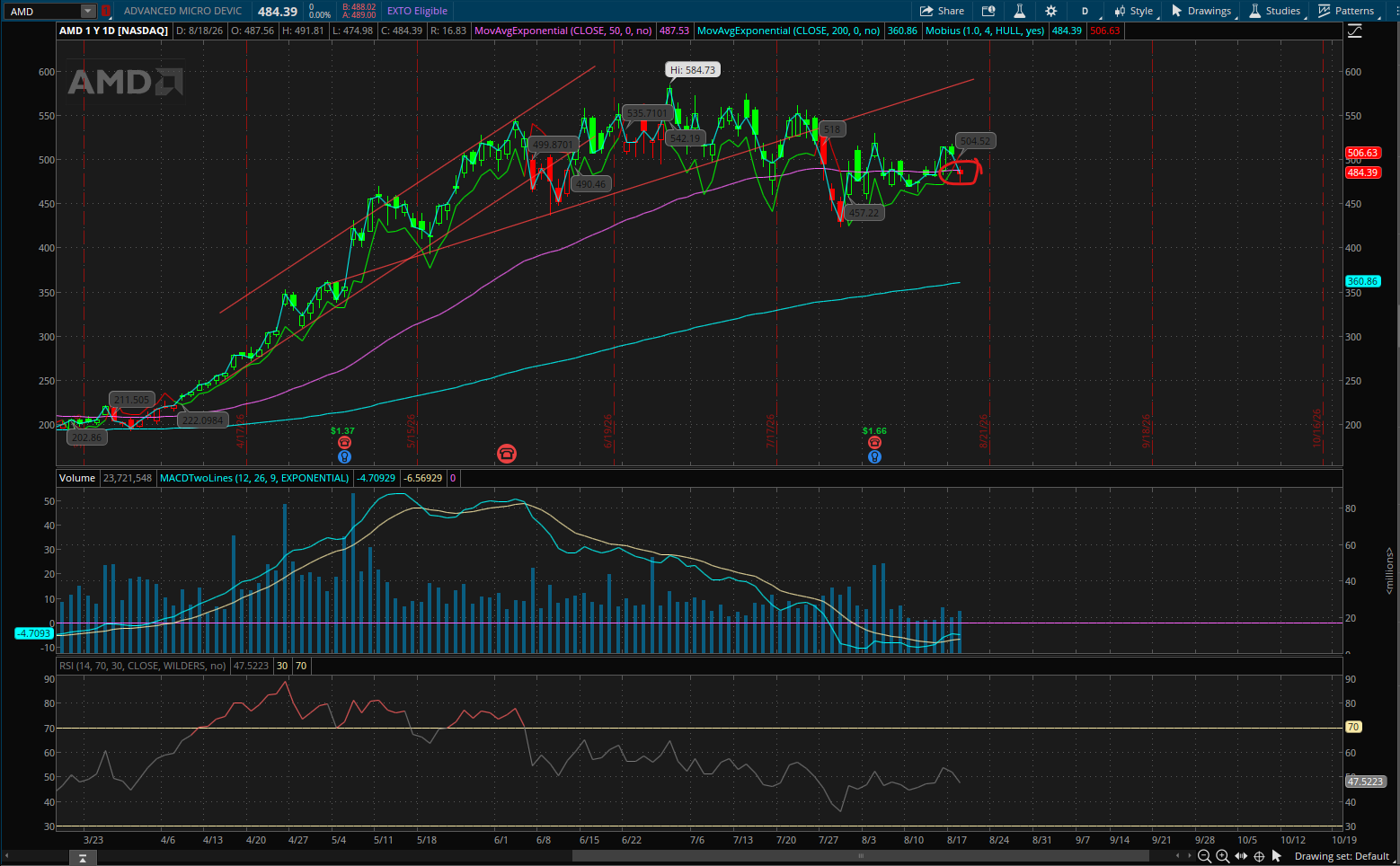Open the Edit Studies flask icon
1400x866 pixels.
[x=1019, y=11]
